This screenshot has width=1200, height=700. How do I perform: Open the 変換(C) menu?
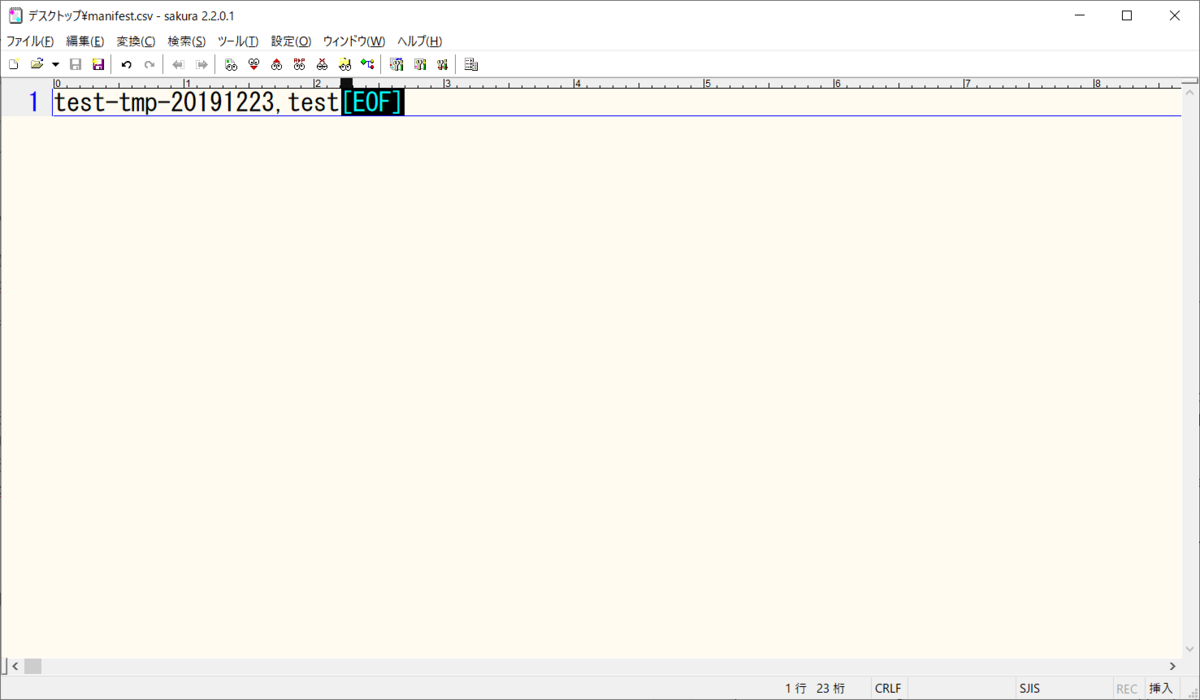(136, 41)
